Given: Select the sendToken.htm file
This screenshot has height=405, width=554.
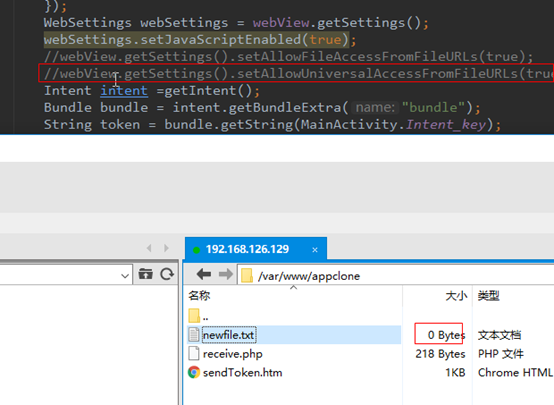Looking at the screenshot, I should coord(242,372).
